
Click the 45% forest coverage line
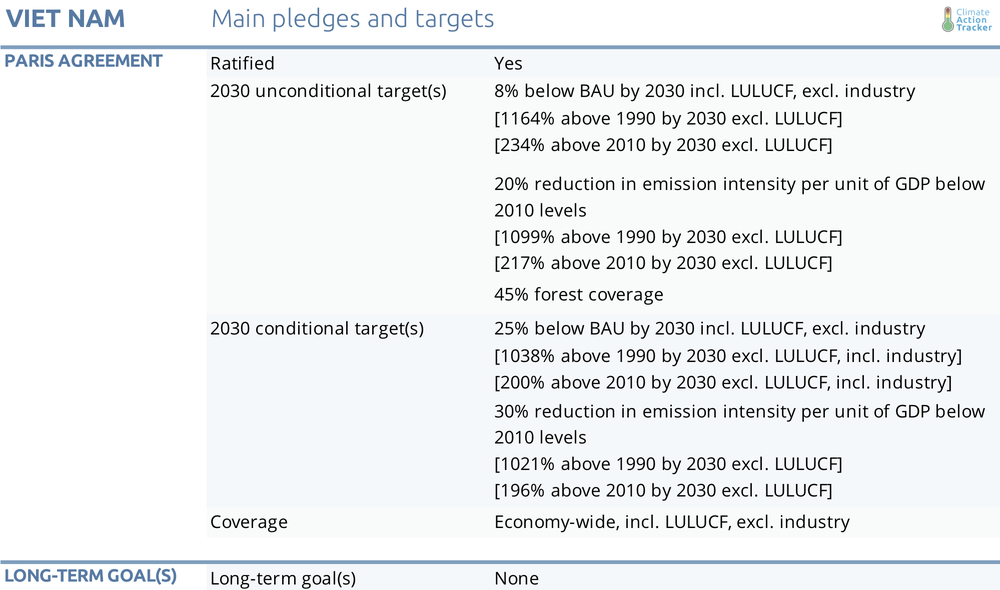point(578,295)
